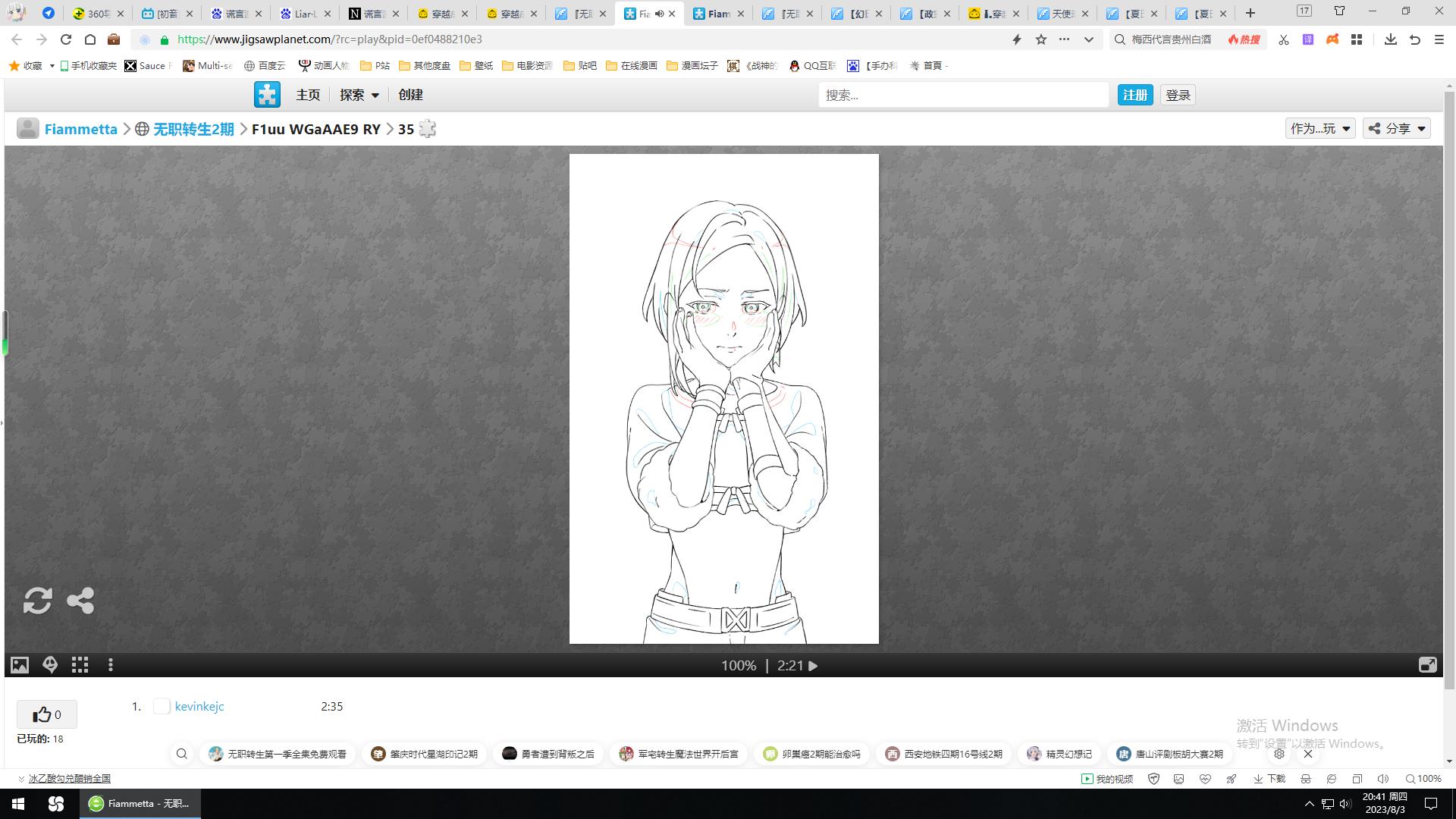Open the three-dot more options menu
Screen dimensions: 1456x819
111,665
